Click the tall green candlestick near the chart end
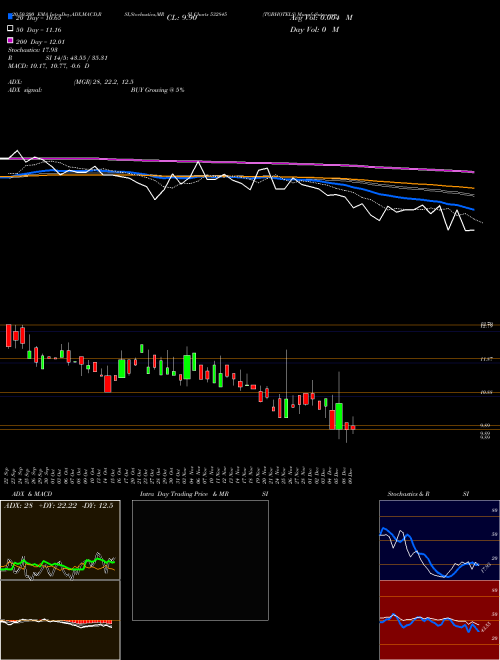500x660 pixels. click(339, 416)
